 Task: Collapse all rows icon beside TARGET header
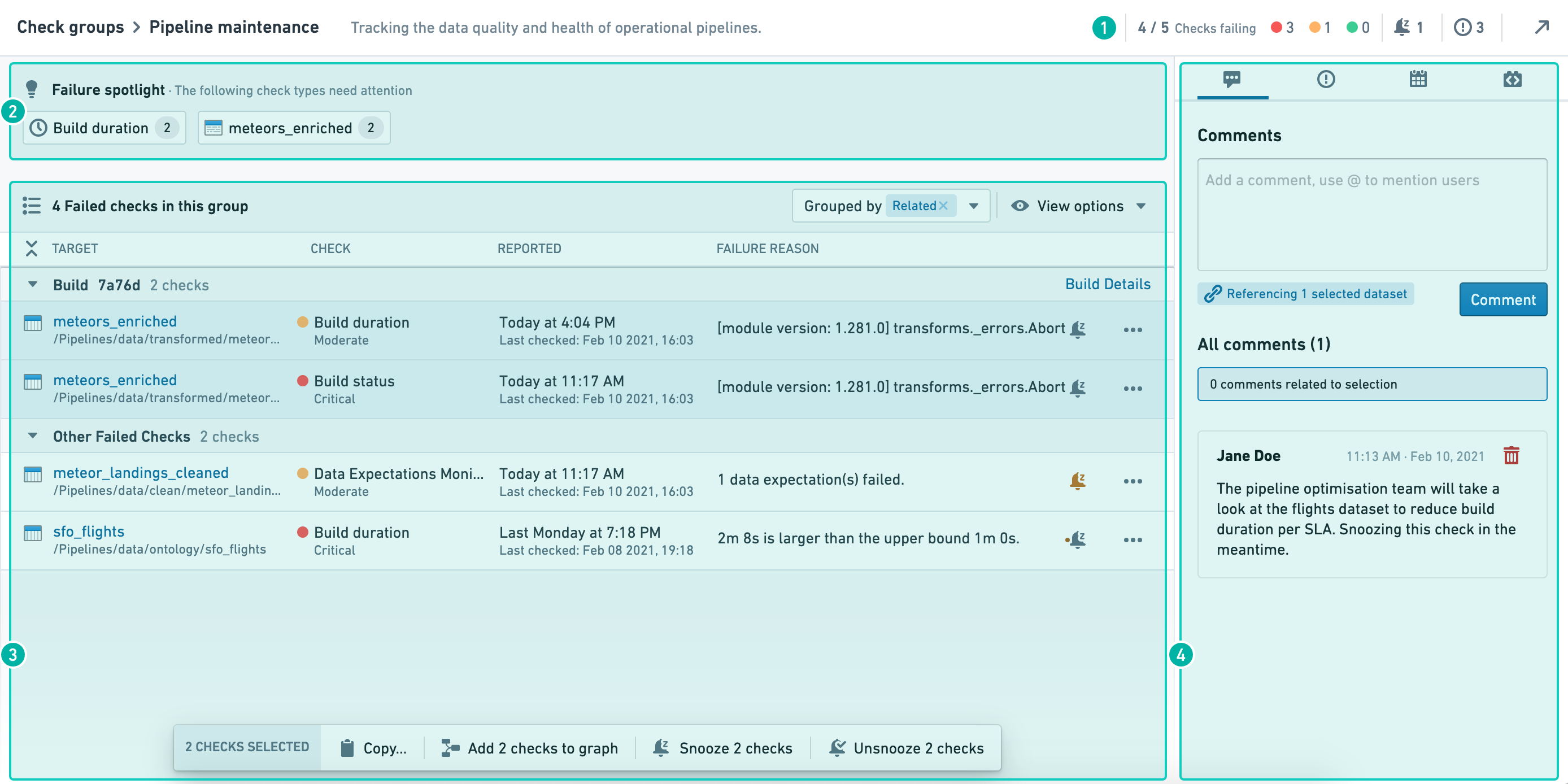coord(32,249)
